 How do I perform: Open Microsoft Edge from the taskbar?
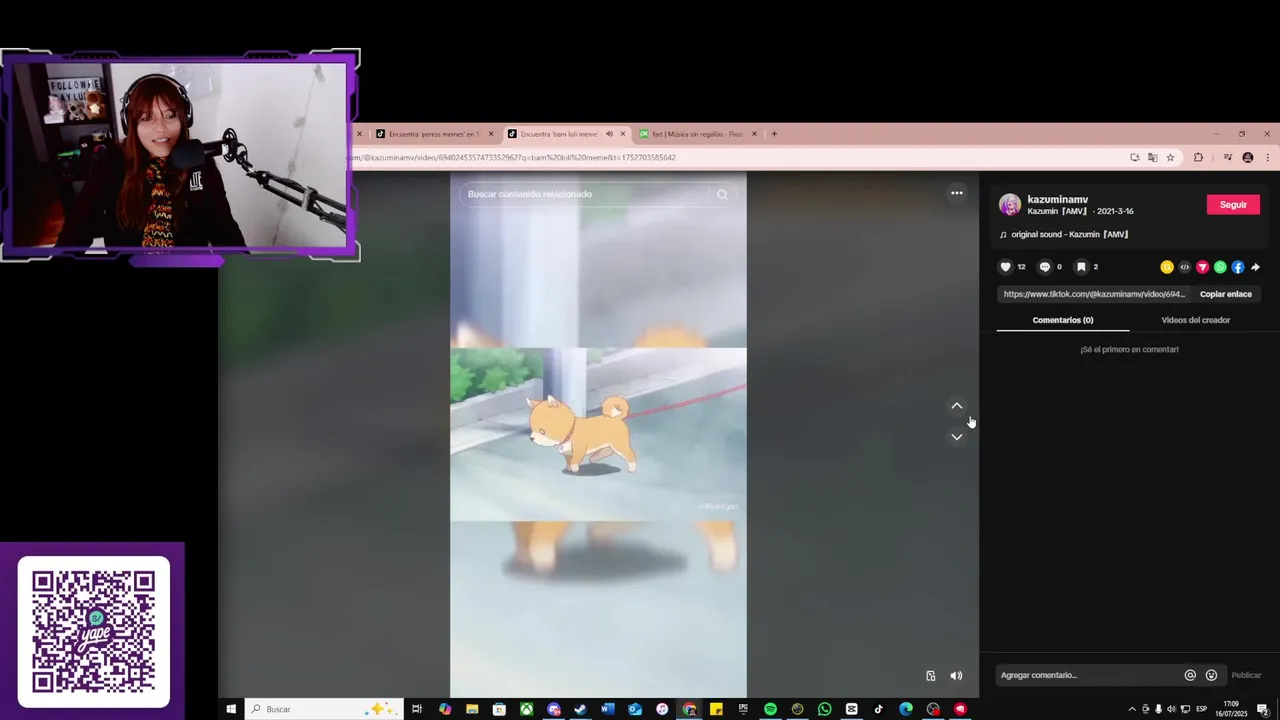click(x=906, y=709)
